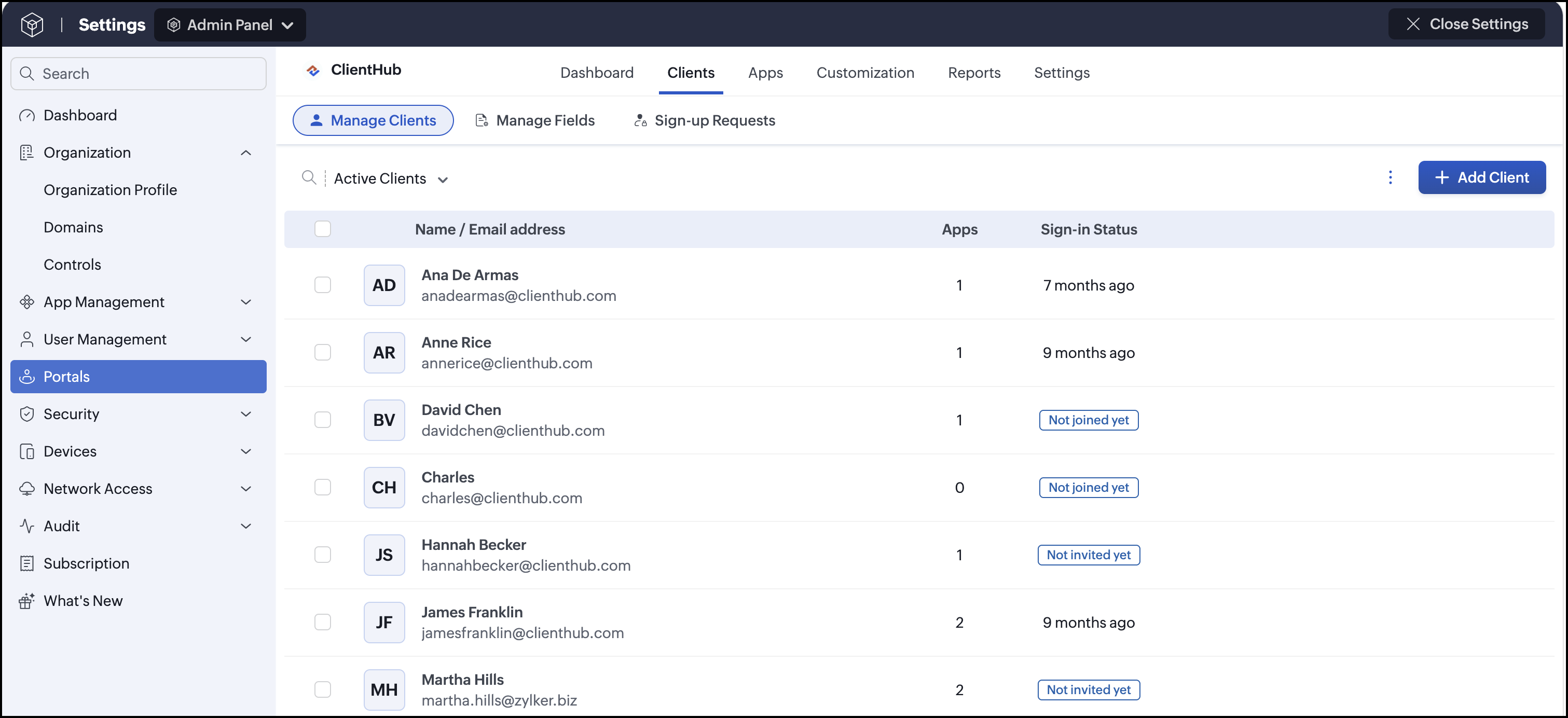Open the Active Clients filter dropdown
This screenshot has width=1568, height=718.
[391, 179]
